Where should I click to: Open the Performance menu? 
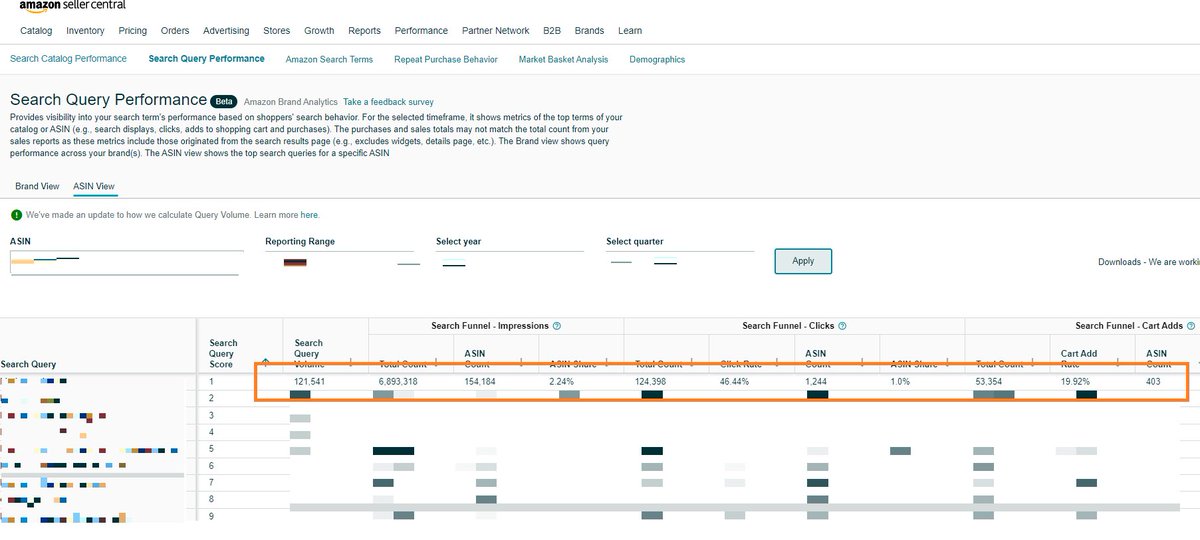pyautogui.click(x=422, y=31)
